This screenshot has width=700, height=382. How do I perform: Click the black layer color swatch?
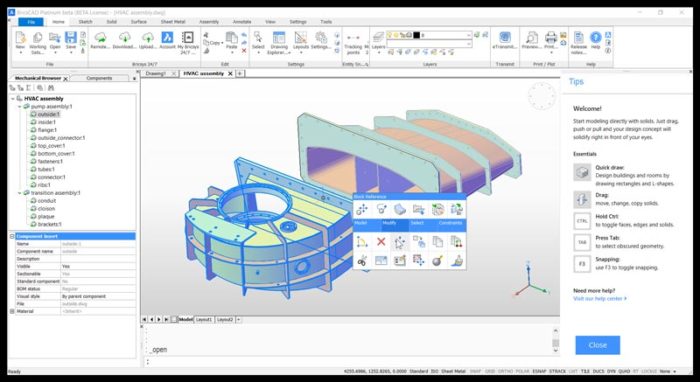pyautogui.click(x=416, y=35)
